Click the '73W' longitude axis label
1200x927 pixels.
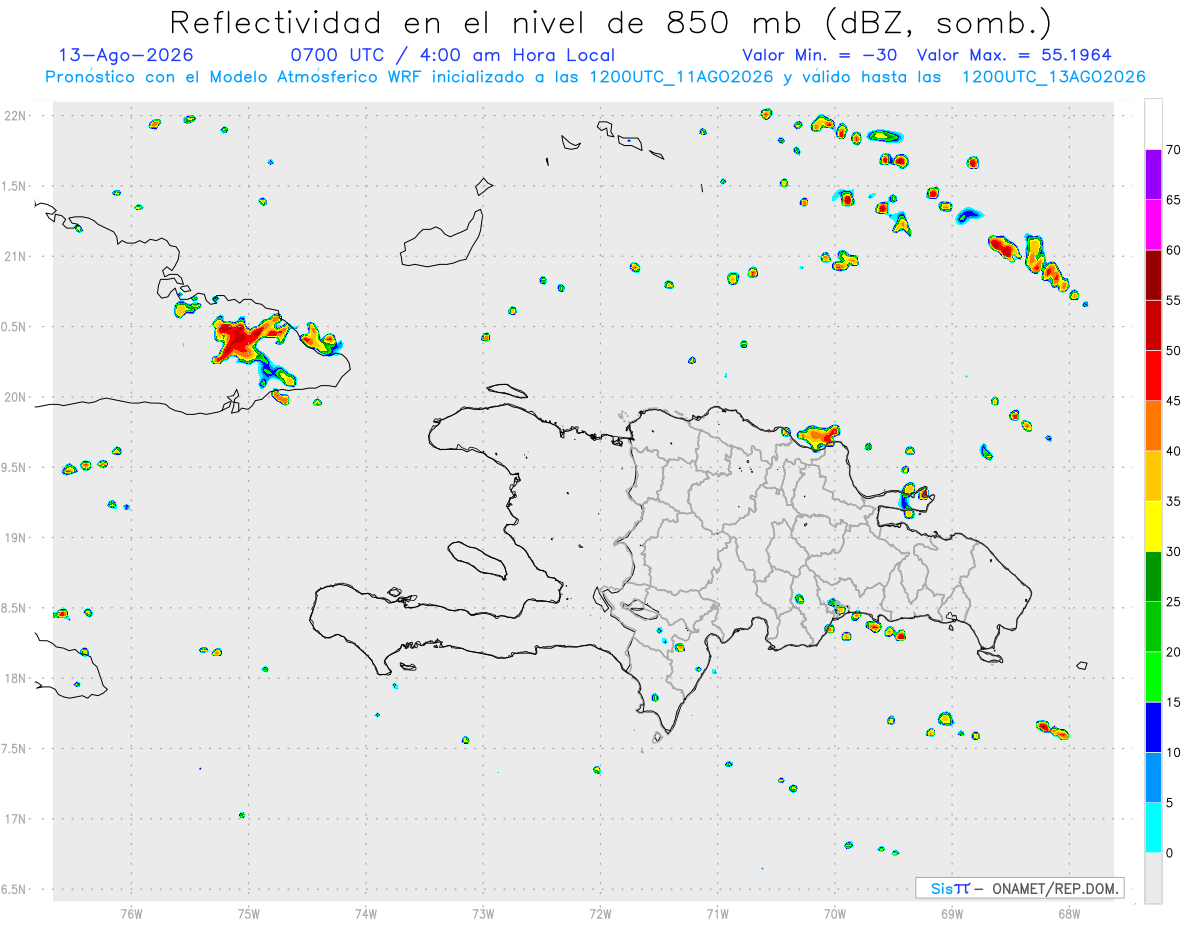483,913
